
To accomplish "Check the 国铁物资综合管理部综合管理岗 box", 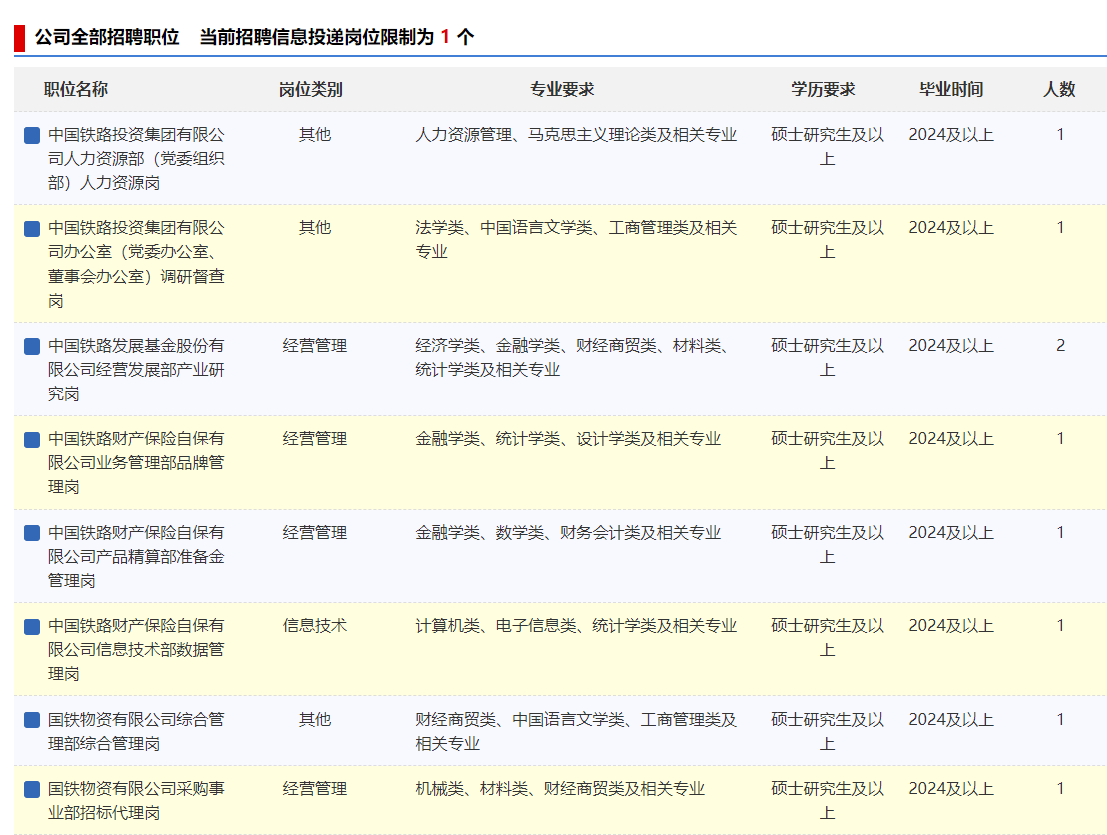I will (32, 720).
